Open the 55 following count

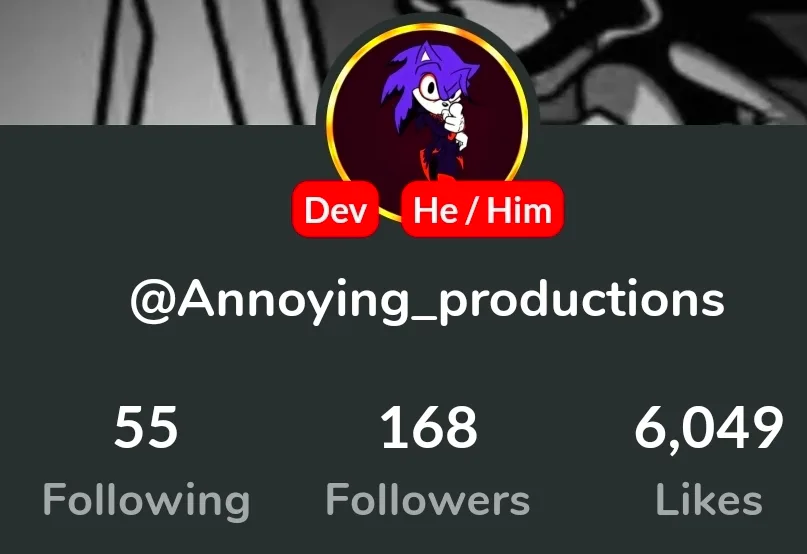pos(146,427)
